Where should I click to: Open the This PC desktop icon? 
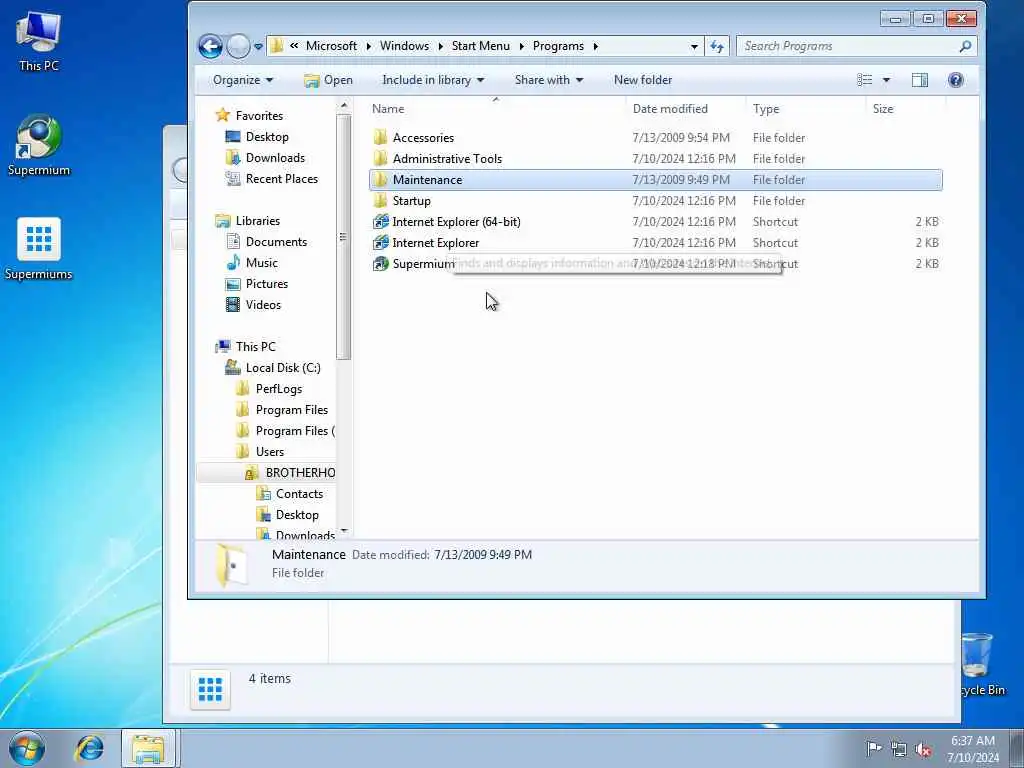39,40
